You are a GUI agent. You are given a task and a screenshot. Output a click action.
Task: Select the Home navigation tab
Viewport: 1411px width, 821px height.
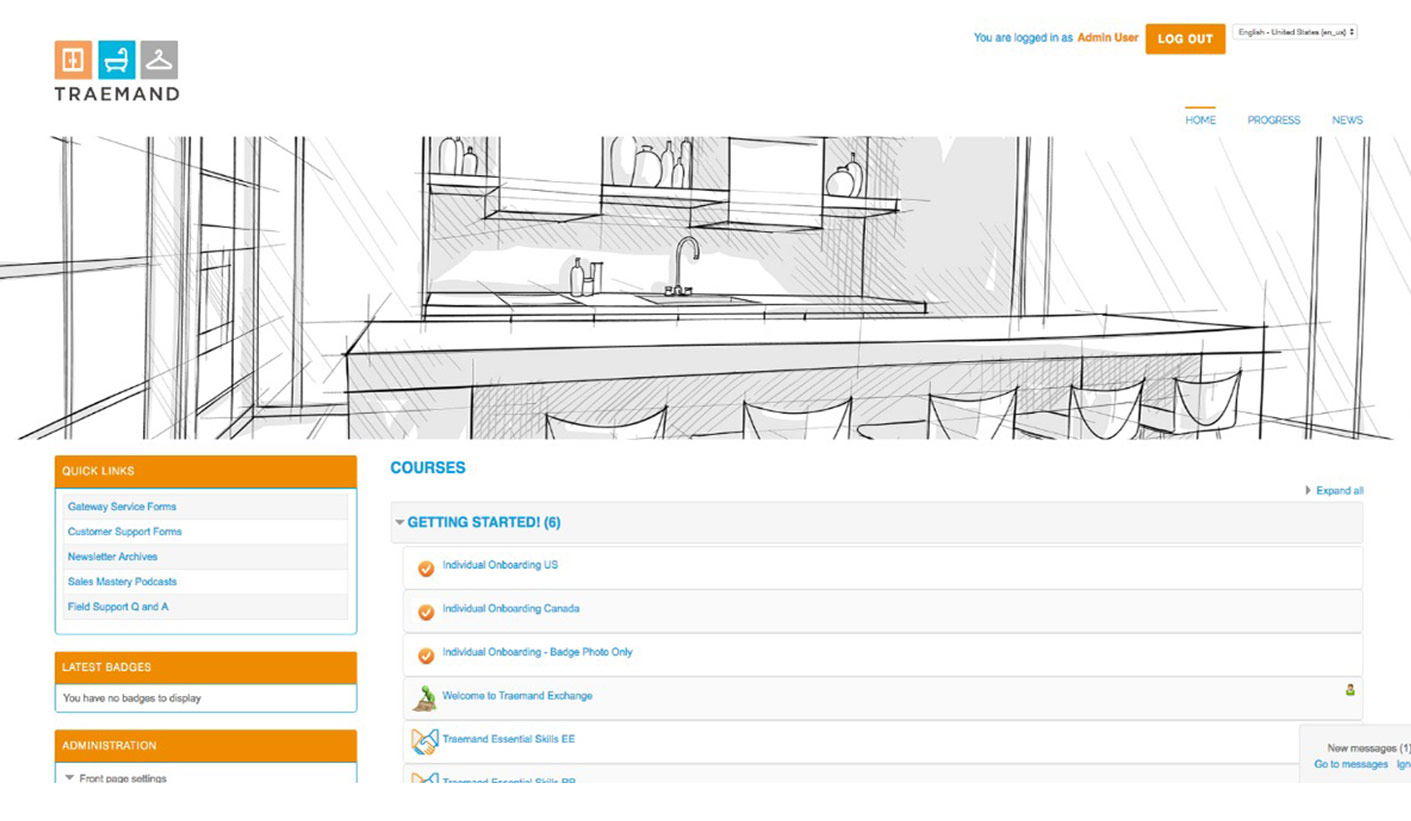1200,120
